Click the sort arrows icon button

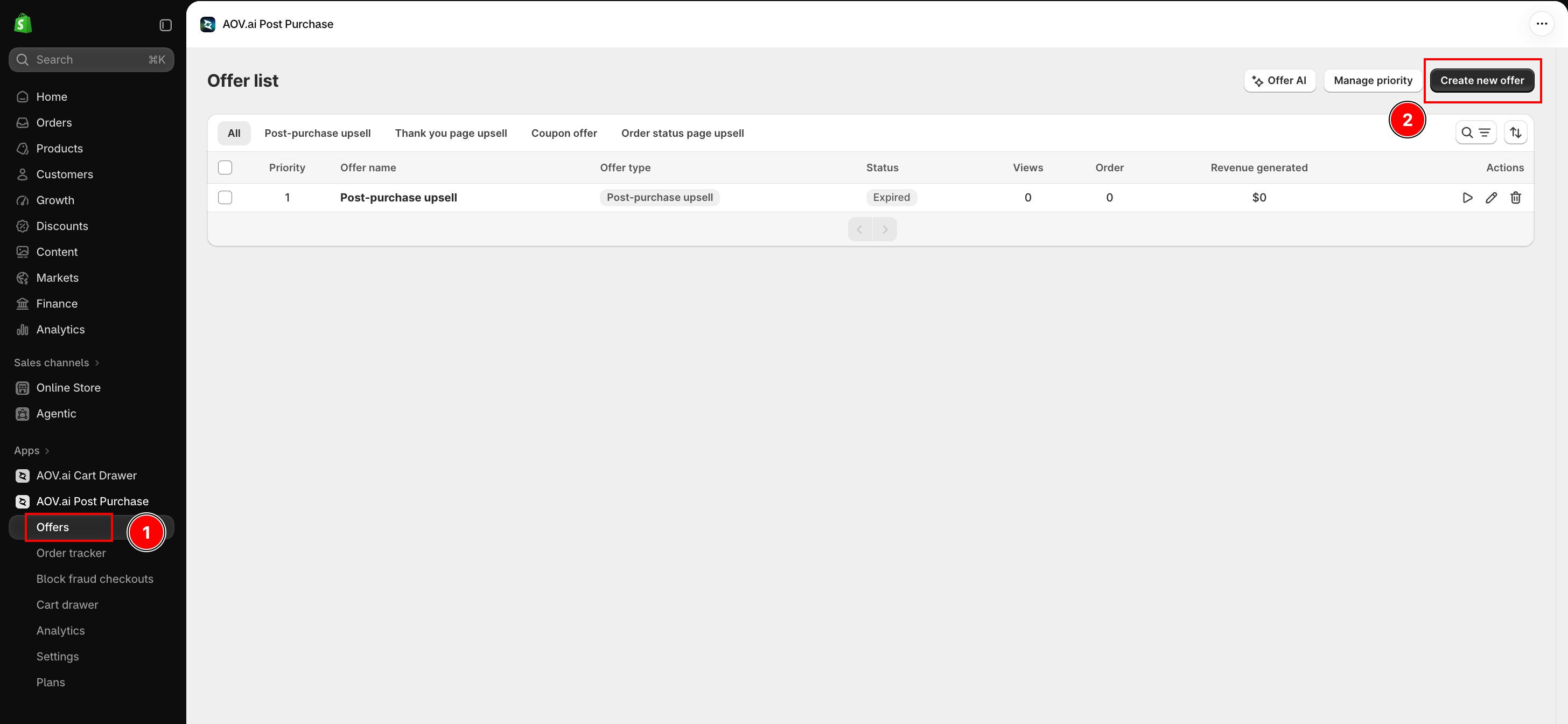click(1516, 133)
